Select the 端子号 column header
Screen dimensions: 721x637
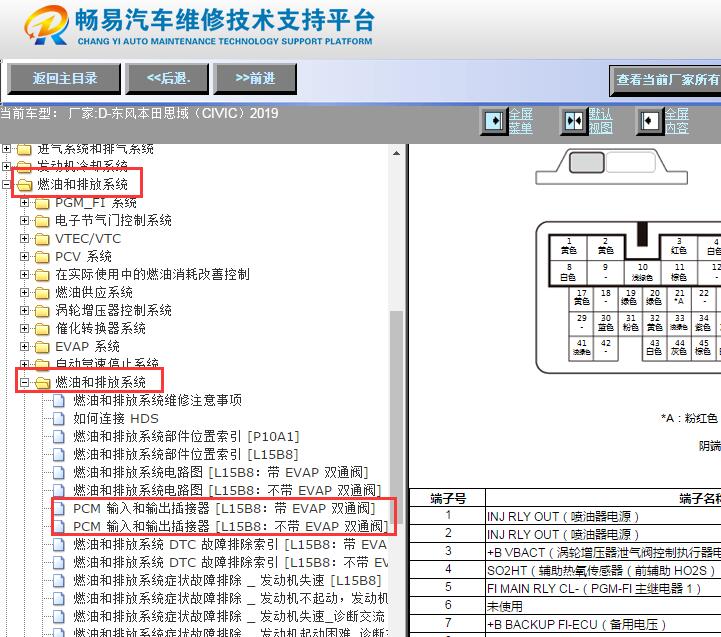click(448, 498)
